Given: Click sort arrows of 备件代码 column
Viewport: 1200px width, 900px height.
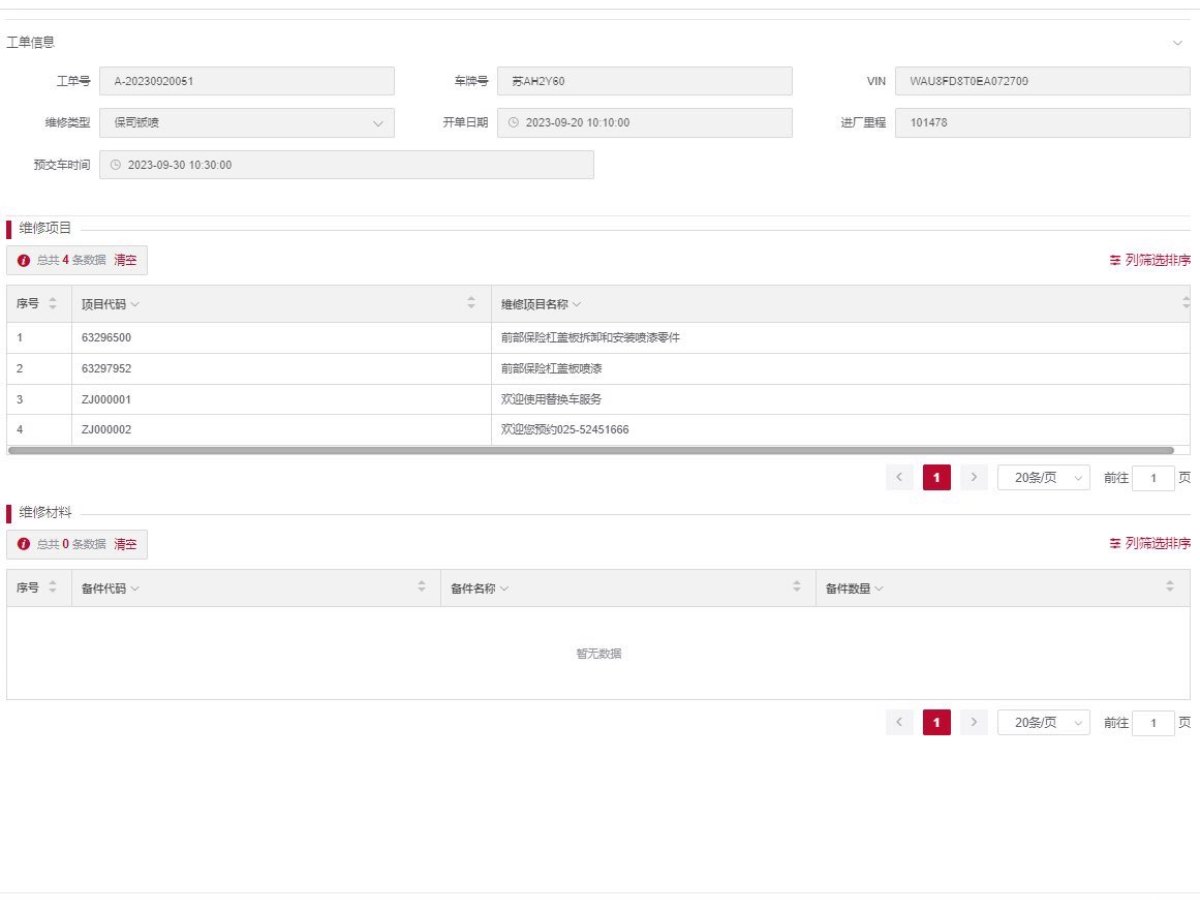Looking at the screenshot, I should [x=421, y=588].
